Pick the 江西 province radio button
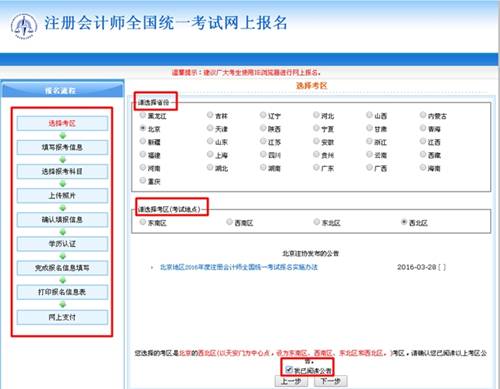Viewport: 500px width, 389px height. click(423, 141)
